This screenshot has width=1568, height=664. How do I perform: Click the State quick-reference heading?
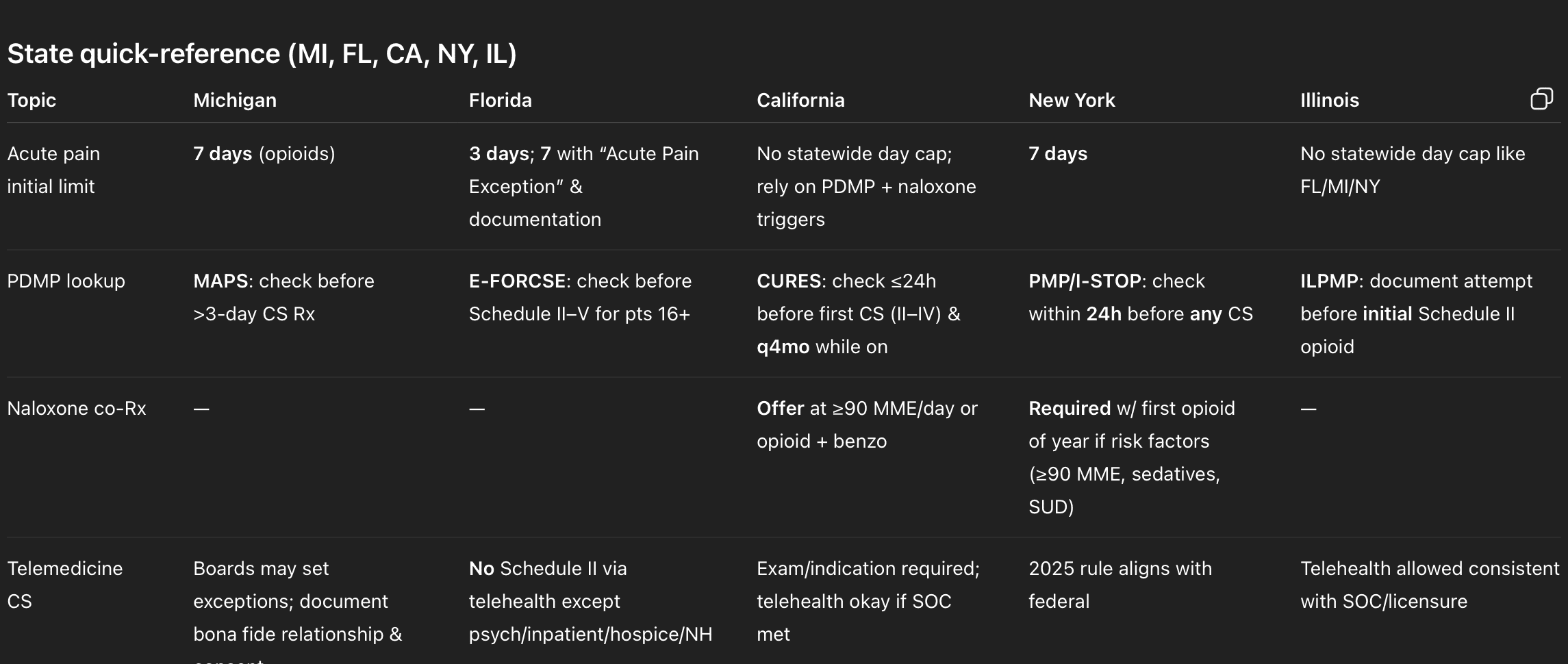pos(262,53)
